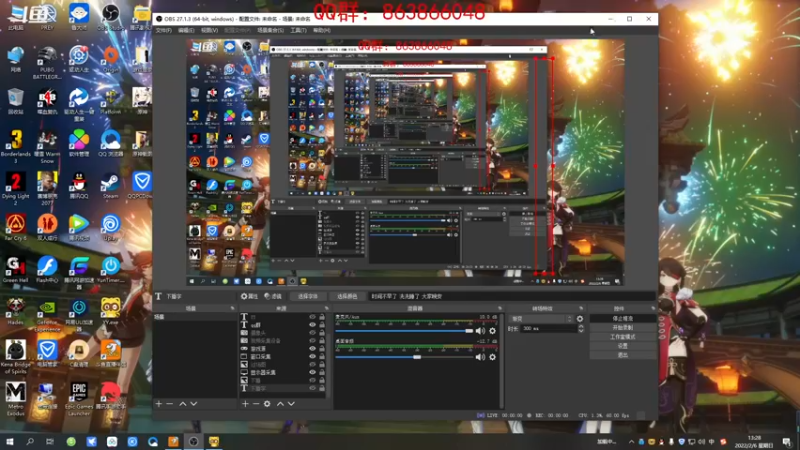
Task: Open GeForce Experience desktop shortcut
Action: click(x=47, y=315)
